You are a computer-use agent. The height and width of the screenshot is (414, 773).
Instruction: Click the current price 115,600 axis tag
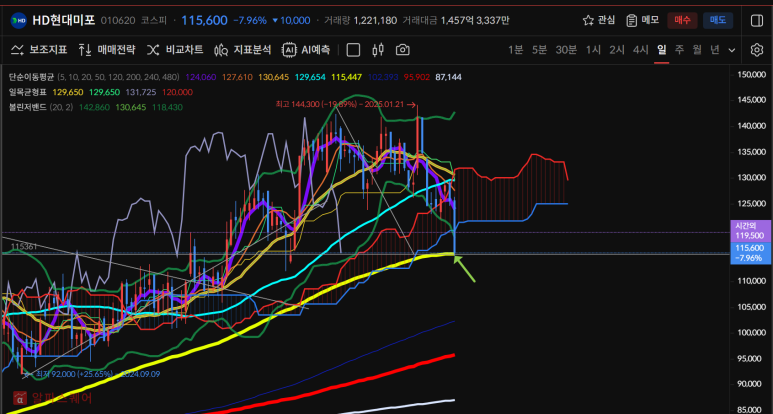click(750, 252)
